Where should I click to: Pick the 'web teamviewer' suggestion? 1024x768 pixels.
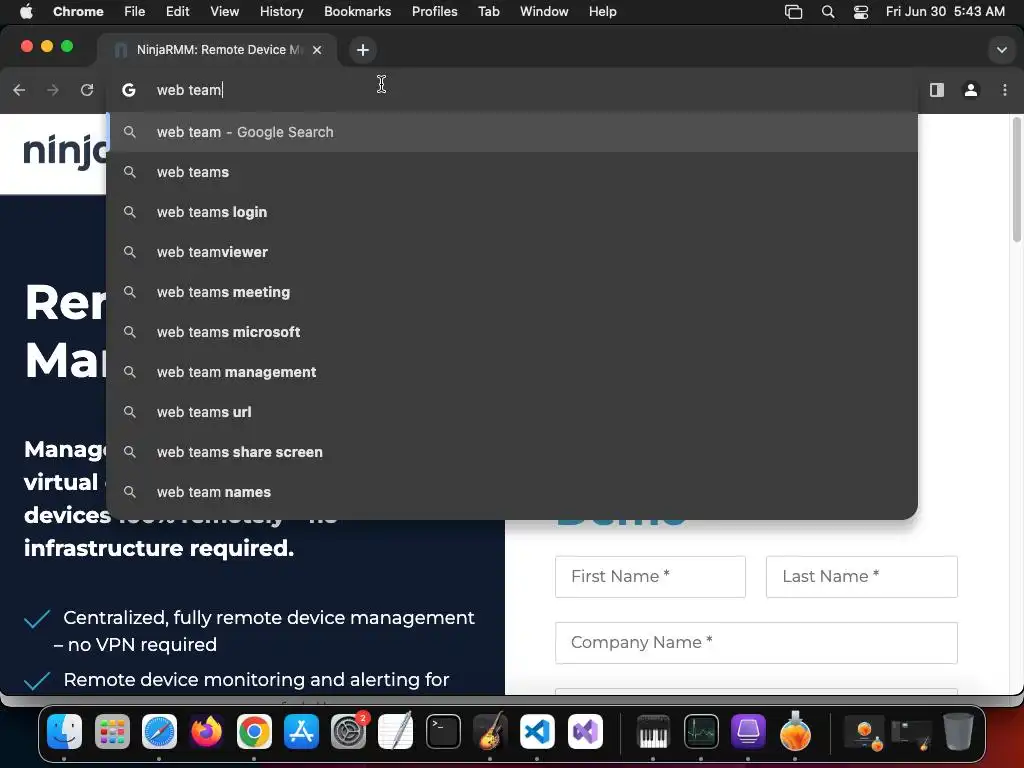pos(512,252)
